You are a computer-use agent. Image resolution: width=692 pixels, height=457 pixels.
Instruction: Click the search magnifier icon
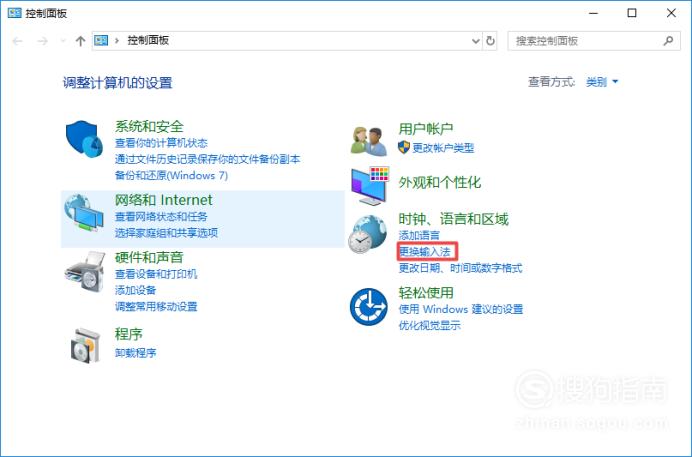click(x=668, y=41)
